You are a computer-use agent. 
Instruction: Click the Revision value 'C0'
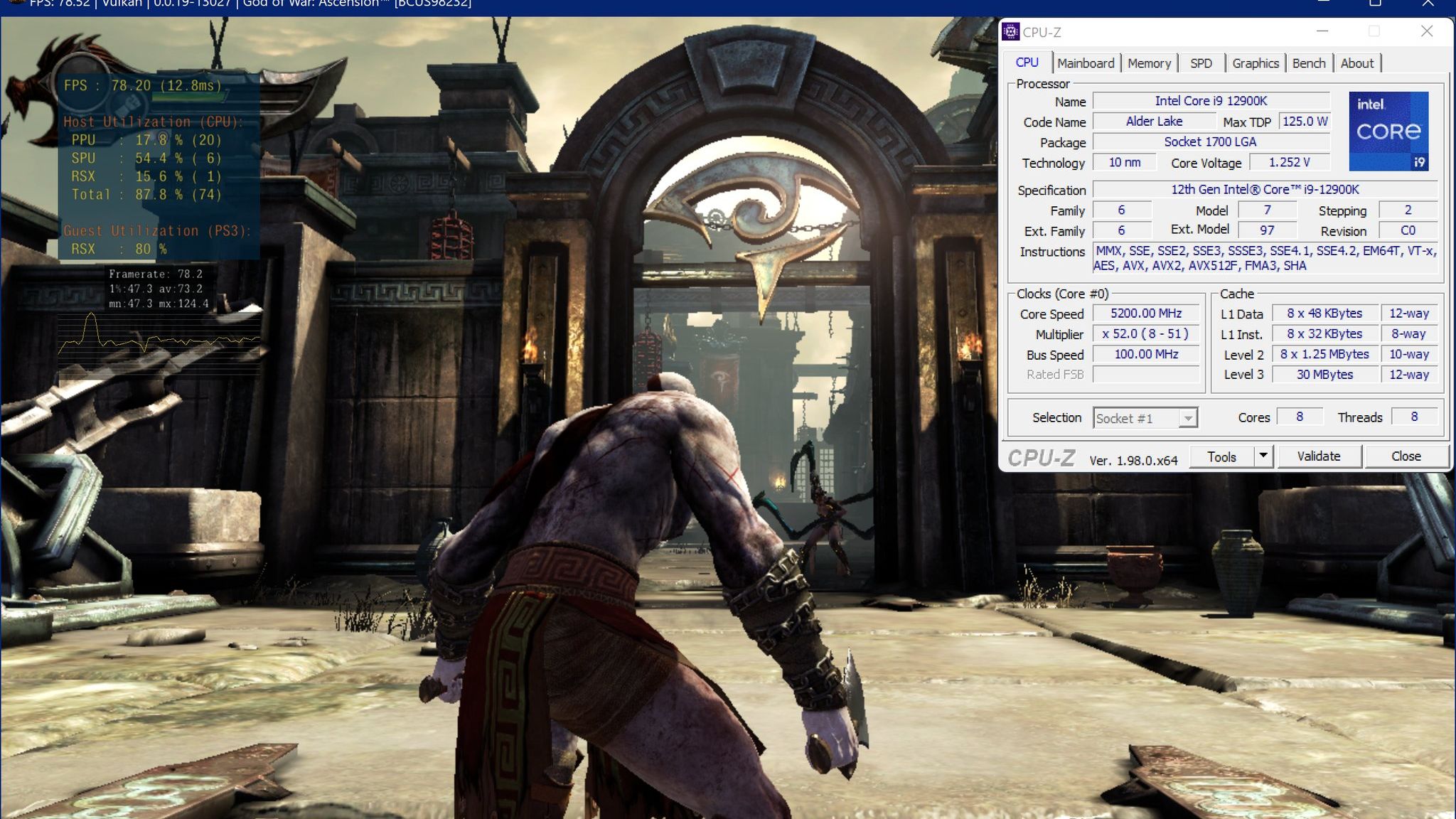(1408, 230)
